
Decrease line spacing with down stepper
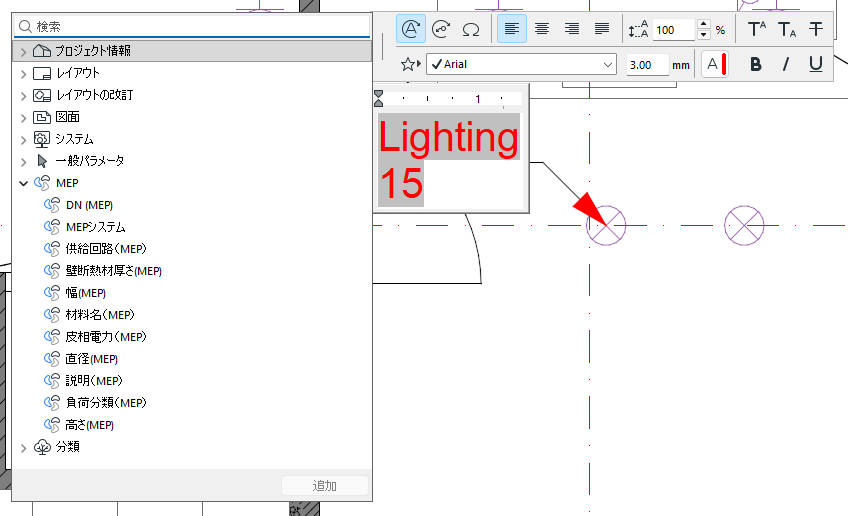pos(704,35)
